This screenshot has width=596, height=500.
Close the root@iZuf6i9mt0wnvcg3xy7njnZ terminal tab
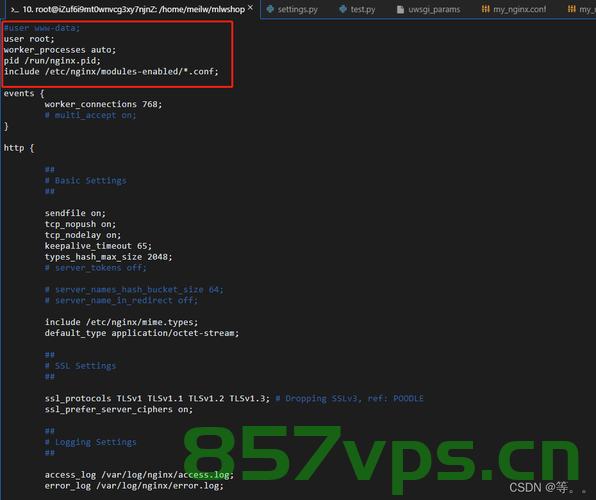pos(250,8)
